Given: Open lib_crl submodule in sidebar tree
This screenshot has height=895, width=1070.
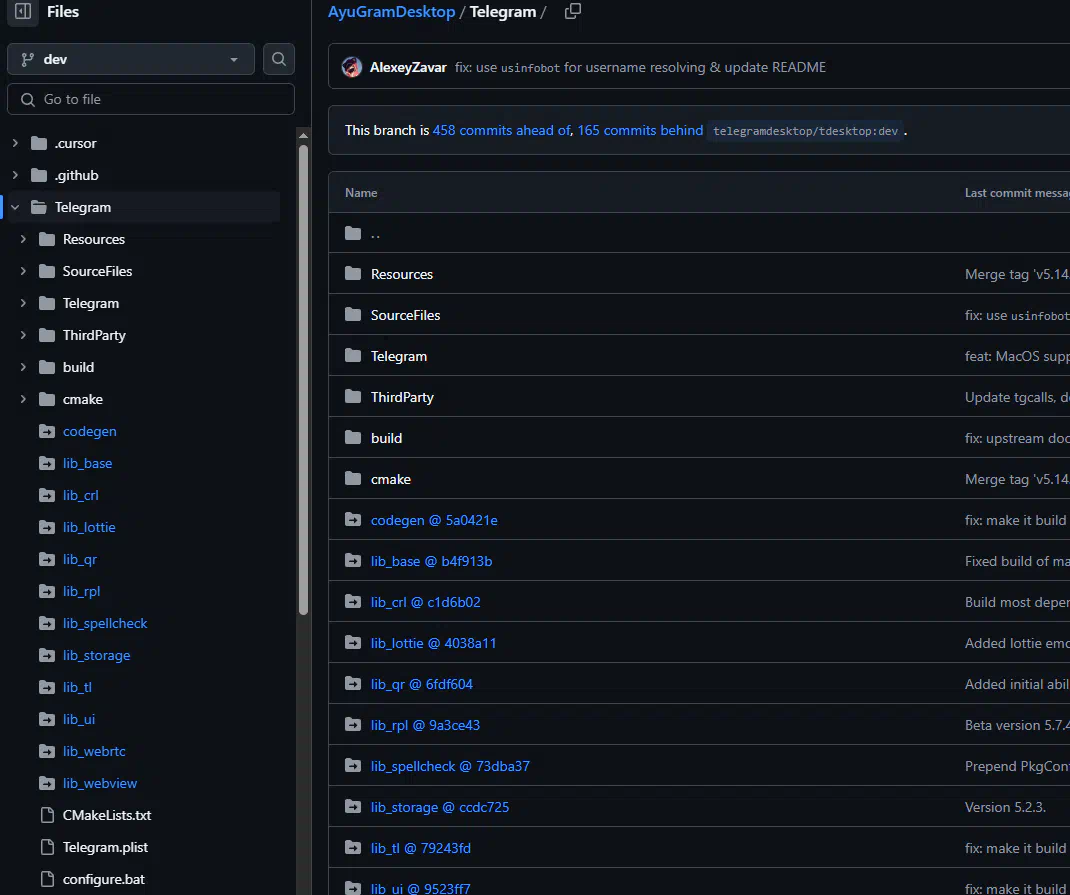Looking at the screenshot, I should coord(81,495).
